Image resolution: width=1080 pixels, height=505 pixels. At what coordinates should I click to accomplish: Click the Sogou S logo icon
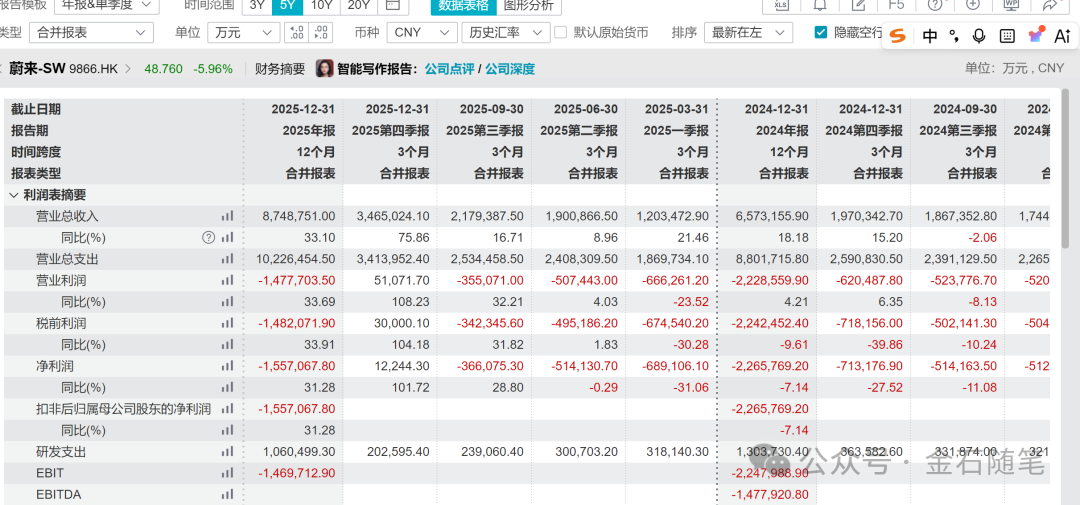[x=897, y=36]
